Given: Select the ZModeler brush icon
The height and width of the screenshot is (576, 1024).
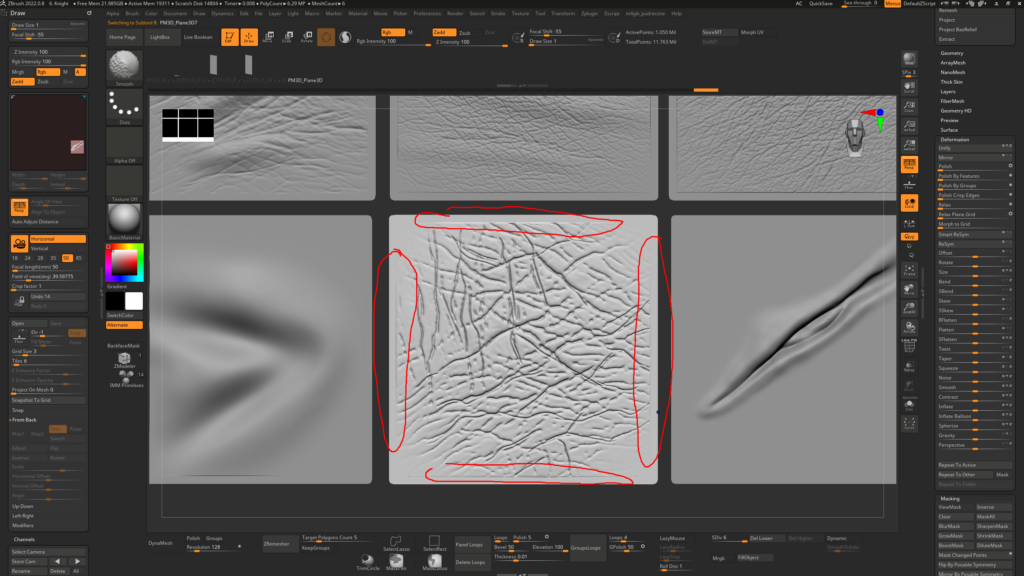Looking at the screenshot, I should point(124,358).
